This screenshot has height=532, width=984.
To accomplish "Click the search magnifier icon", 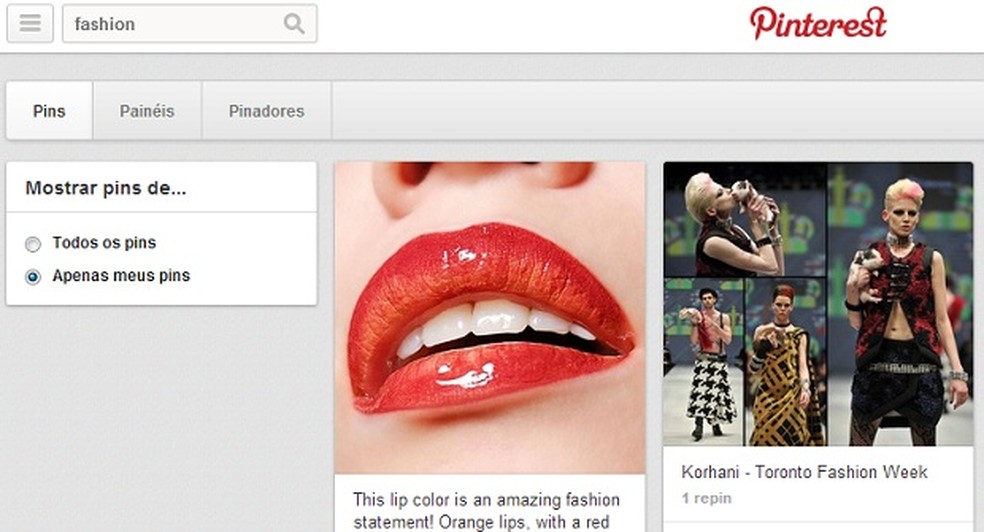I will click(x=294, y=24).
